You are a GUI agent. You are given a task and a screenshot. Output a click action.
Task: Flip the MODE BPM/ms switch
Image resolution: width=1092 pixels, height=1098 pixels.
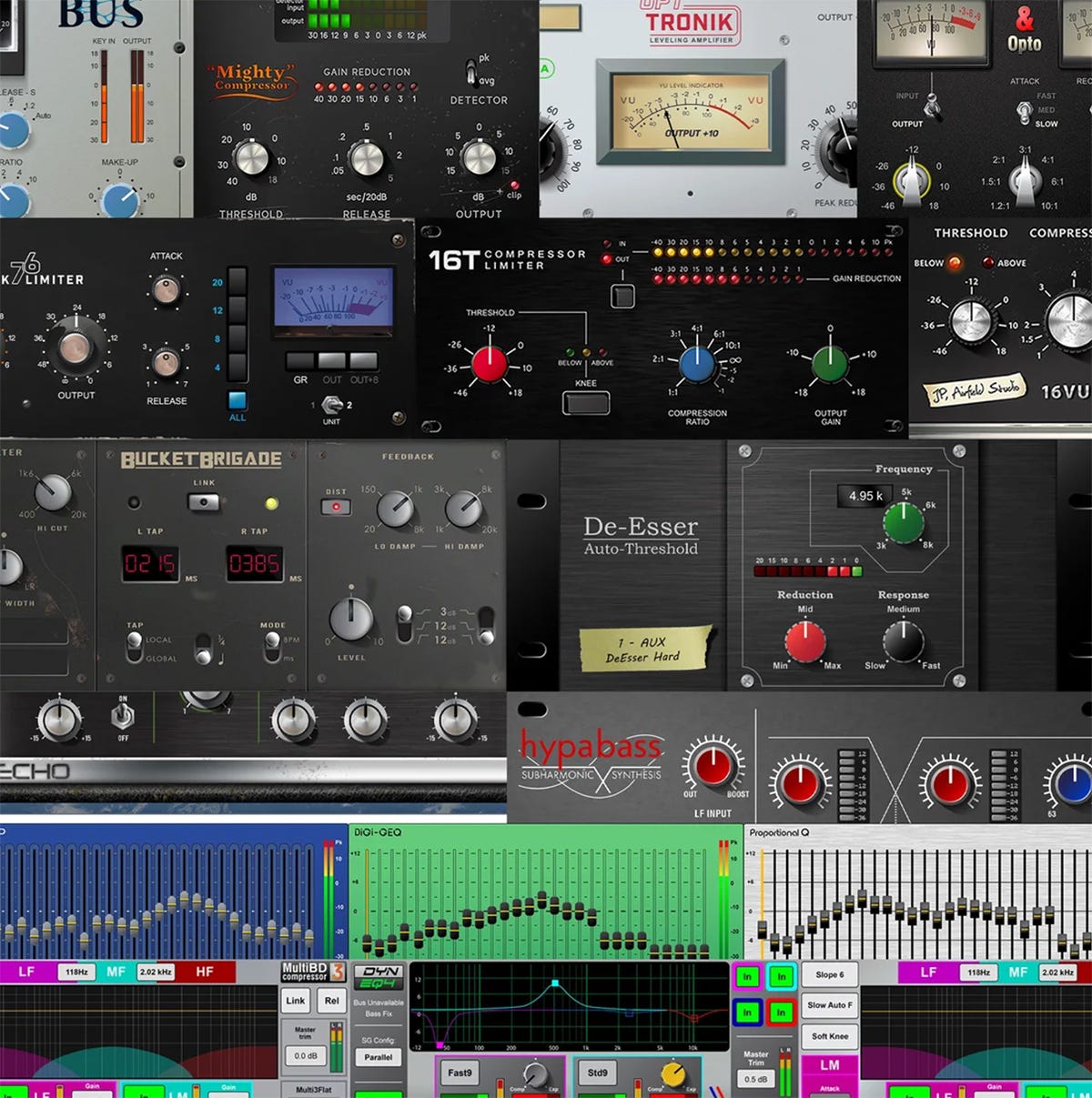pyautogui.click(x=271, y=647)
